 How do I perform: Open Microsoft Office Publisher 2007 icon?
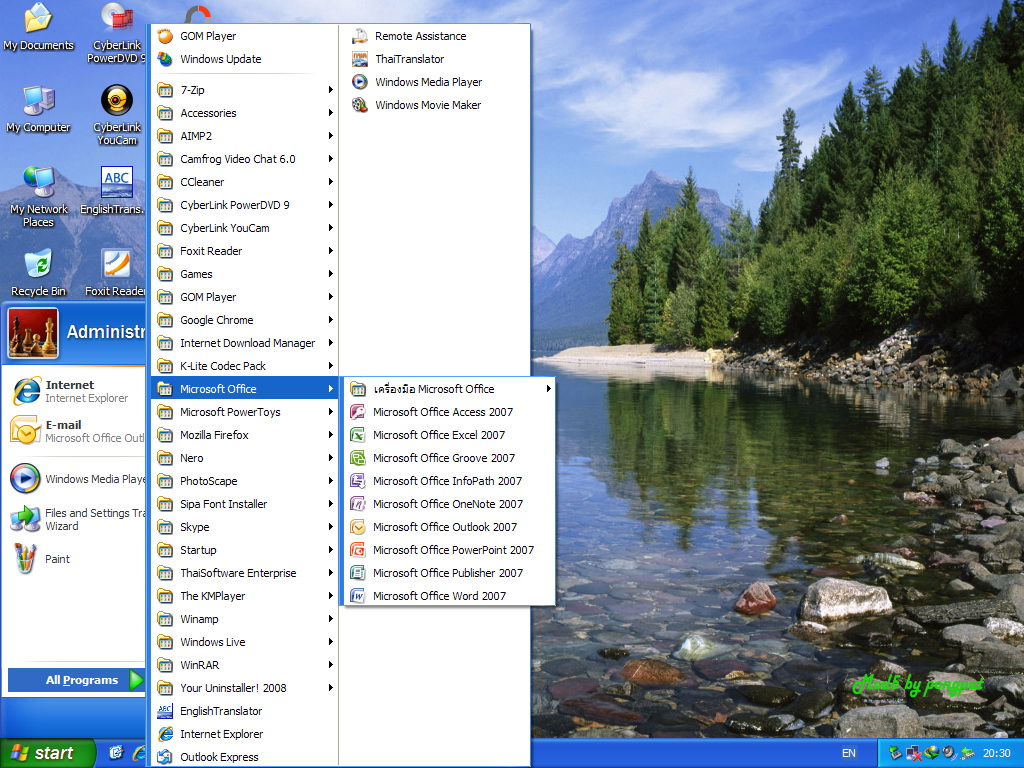point(357,573)
